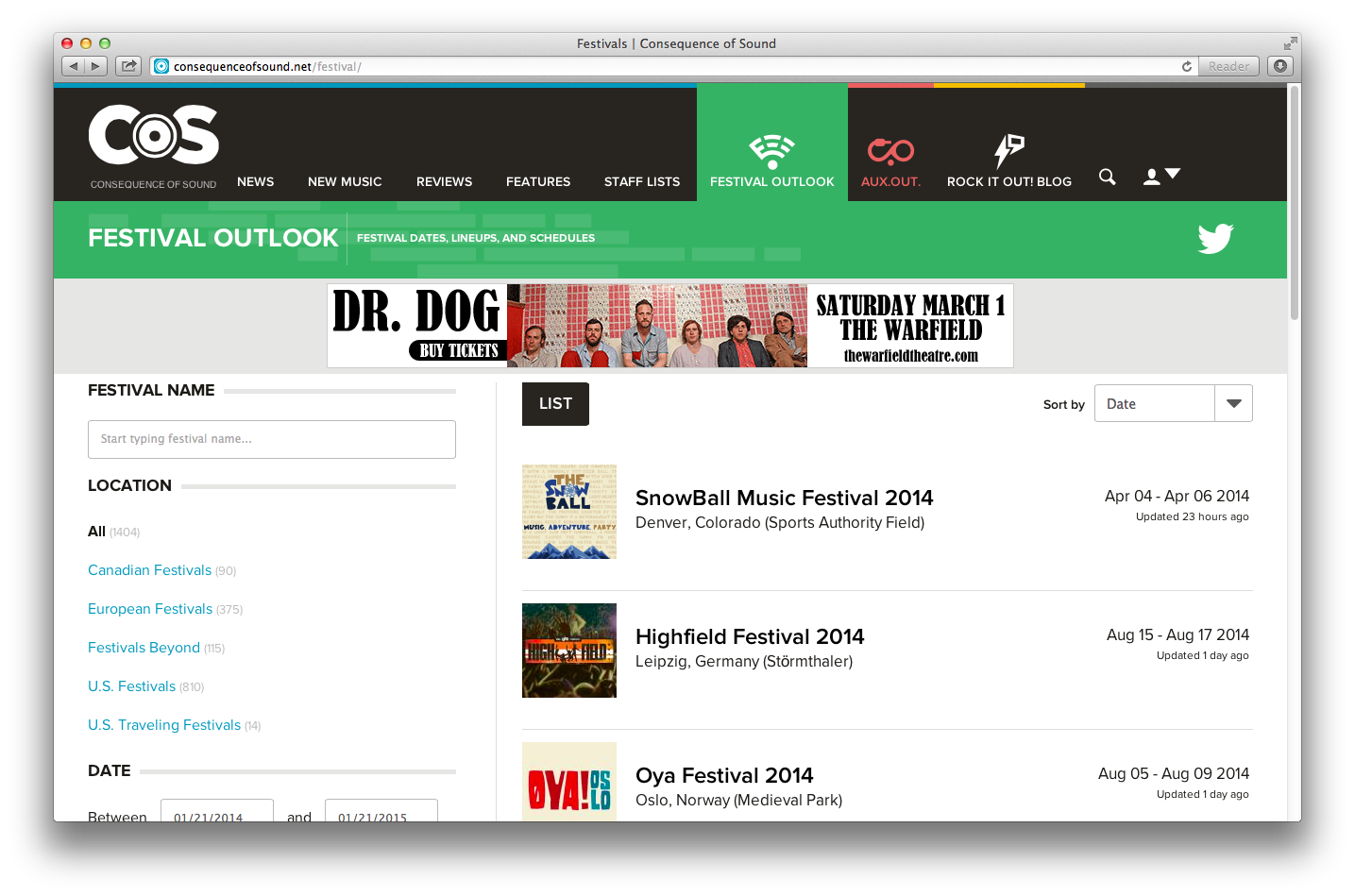Filter by Canadian Festivals

(x=149, y=570)
